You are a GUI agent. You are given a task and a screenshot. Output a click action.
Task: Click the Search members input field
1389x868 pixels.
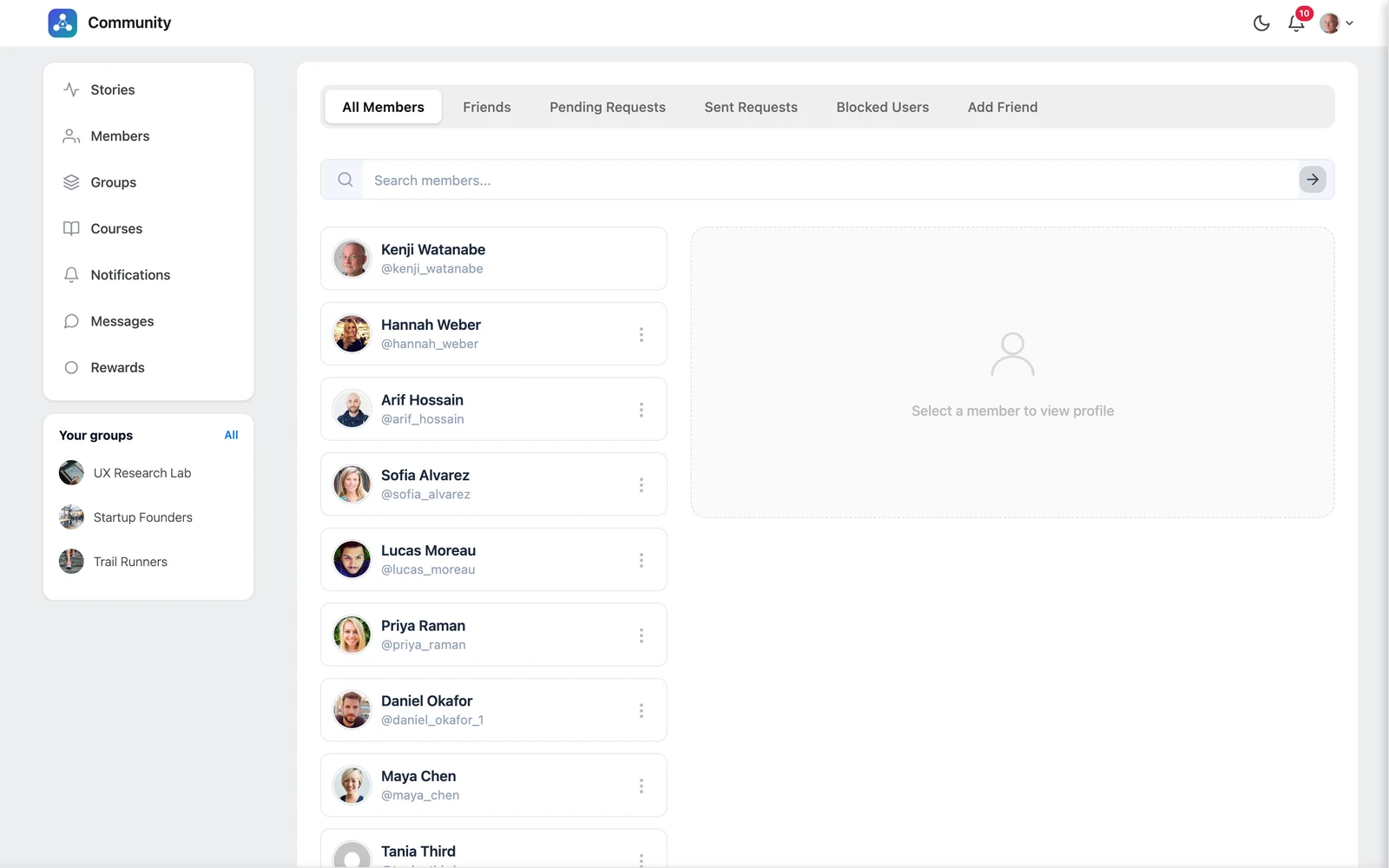(829, 181)
